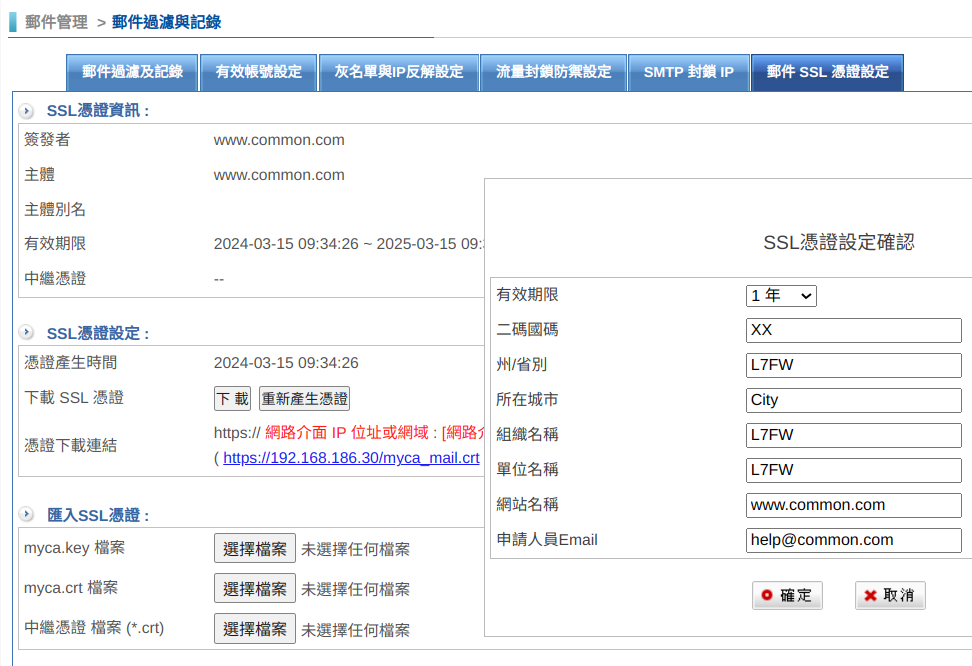The height and width of the screenshot is (666, 972).
Task: Click the 網站名稱 input field
Action: click(x=853, y=505)
